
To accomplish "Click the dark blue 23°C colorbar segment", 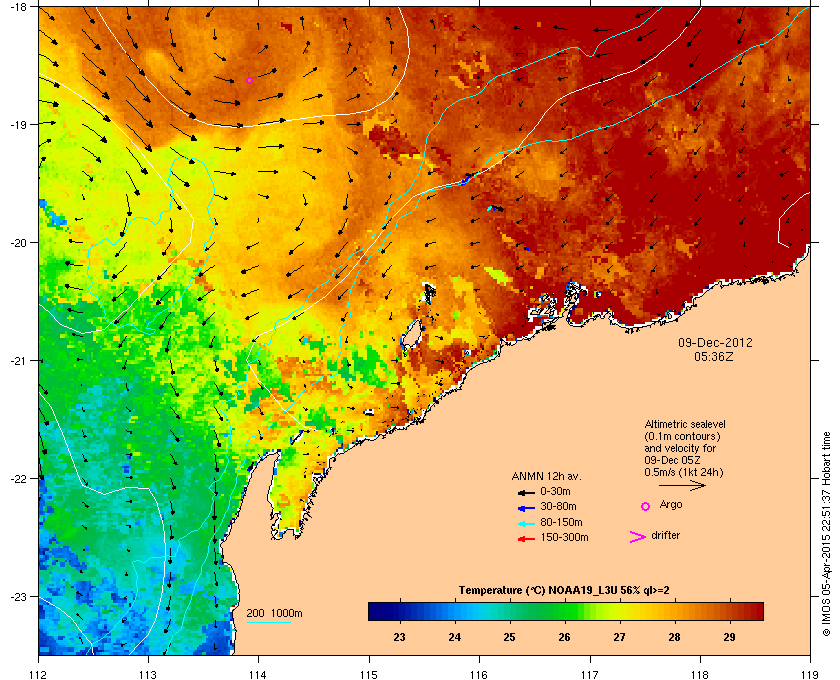I will click(400, 611).
